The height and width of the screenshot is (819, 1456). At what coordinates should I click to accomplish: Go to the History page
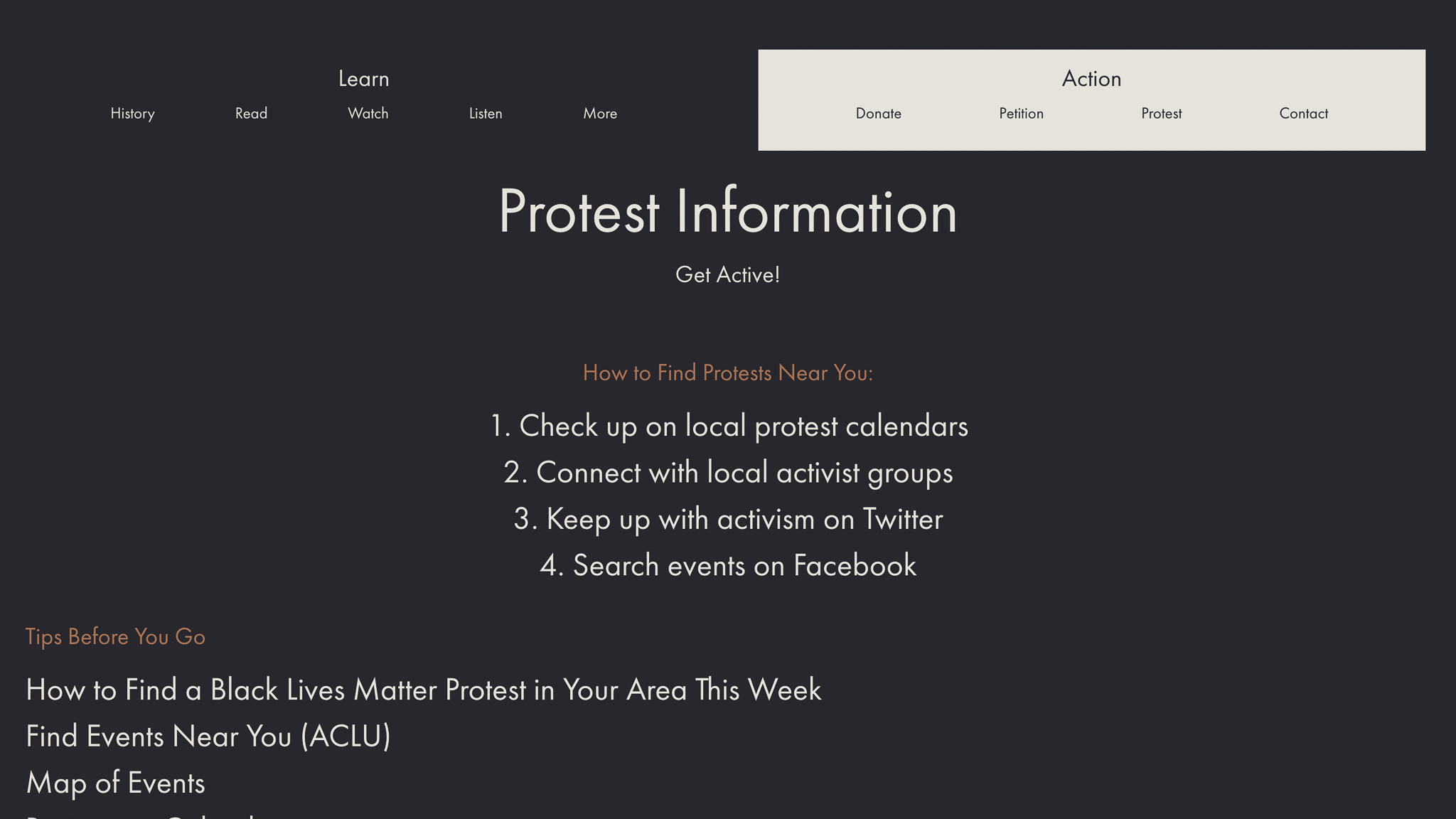[x=132, y=114]
